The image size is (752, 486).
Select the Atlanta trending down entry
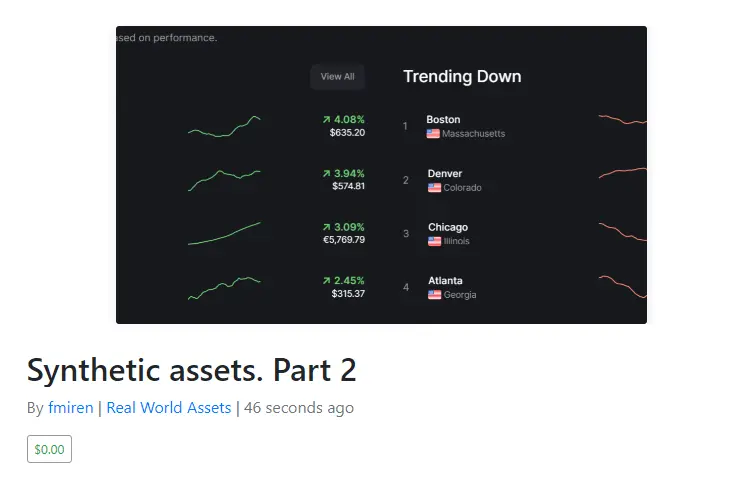tap(522, 287)
